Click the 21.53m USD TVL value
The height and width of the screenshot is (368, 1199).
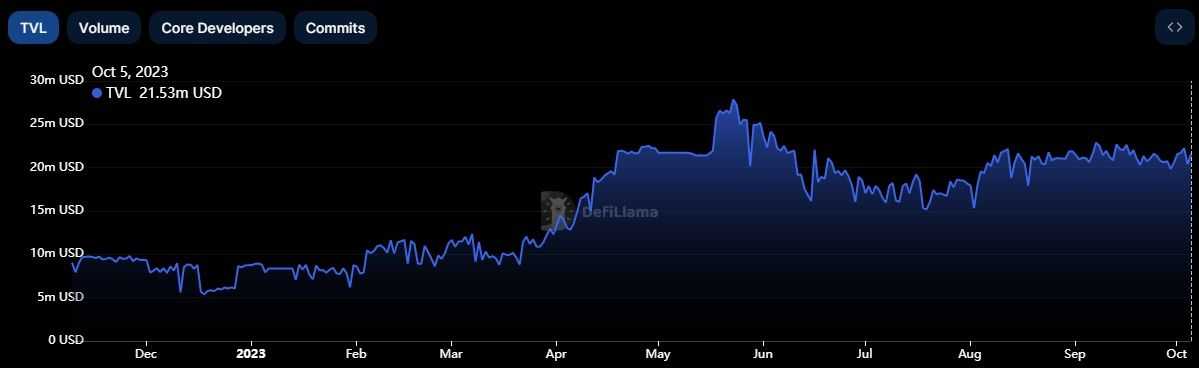pyautogui.click(x=180, y=93)
